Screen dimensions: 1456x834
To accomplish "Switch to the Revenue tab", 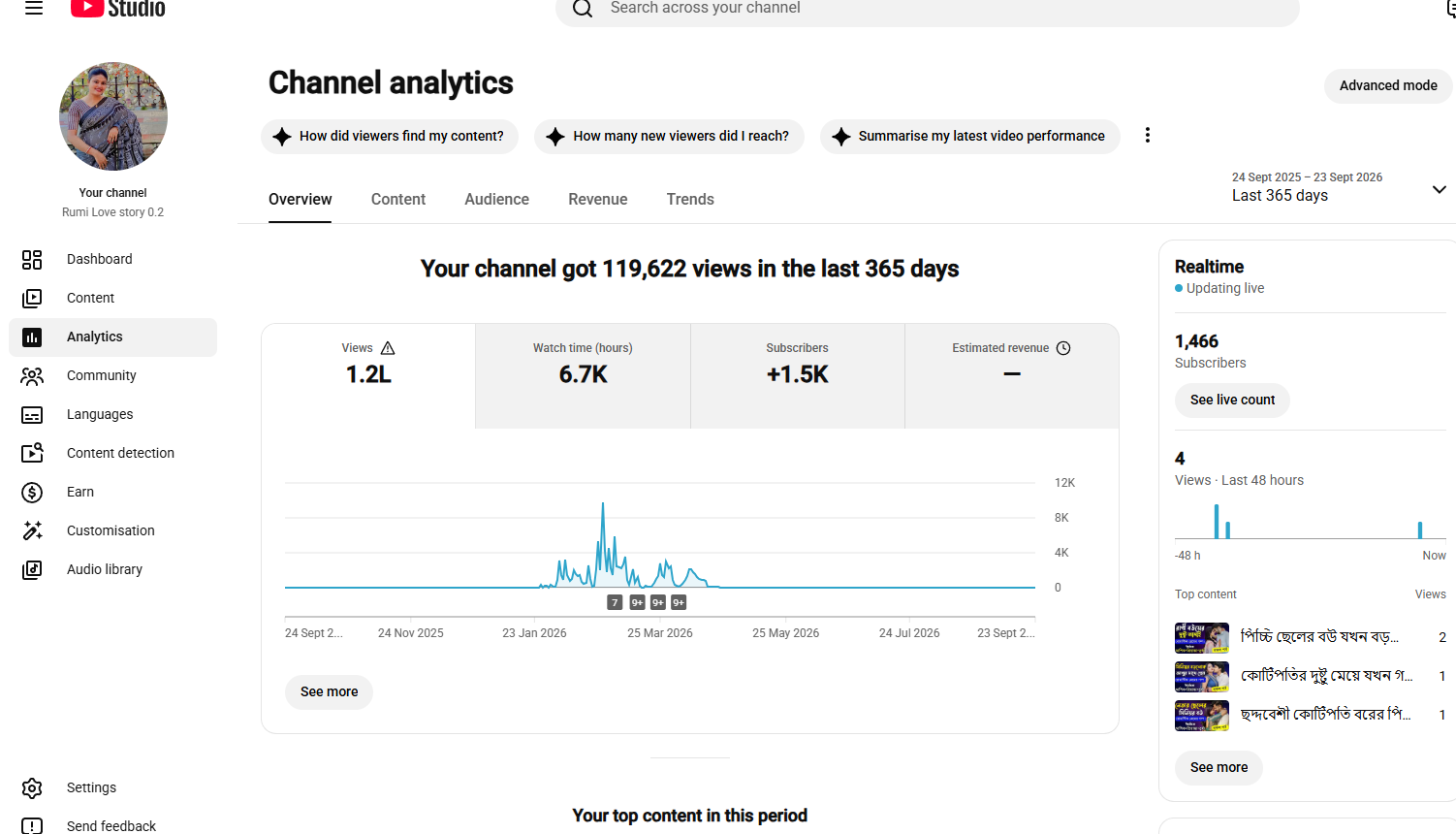I will (598, 199).
